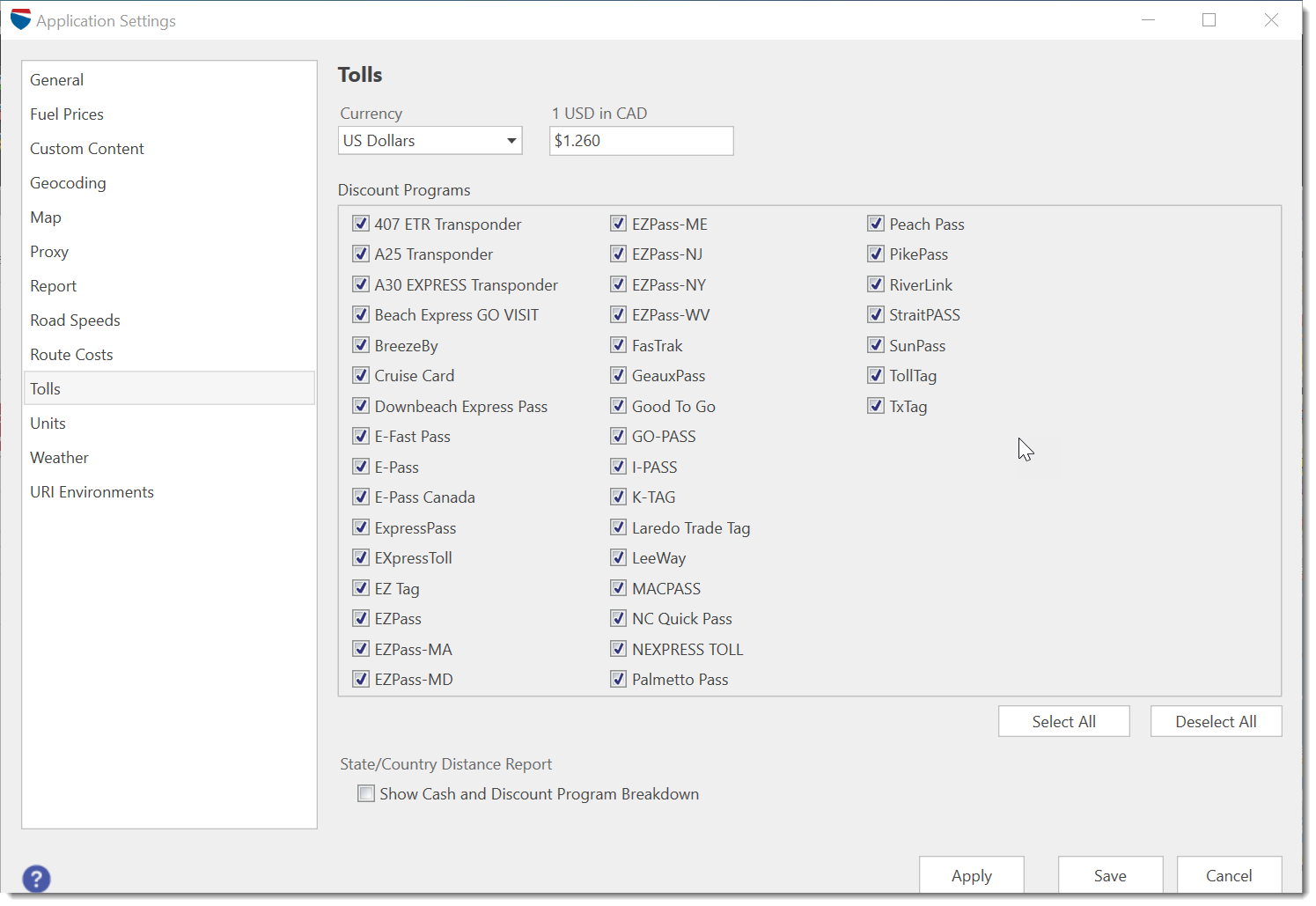Toggle ExpressPass checkbox
1316x906 pixels.
(x=361, y=527)
